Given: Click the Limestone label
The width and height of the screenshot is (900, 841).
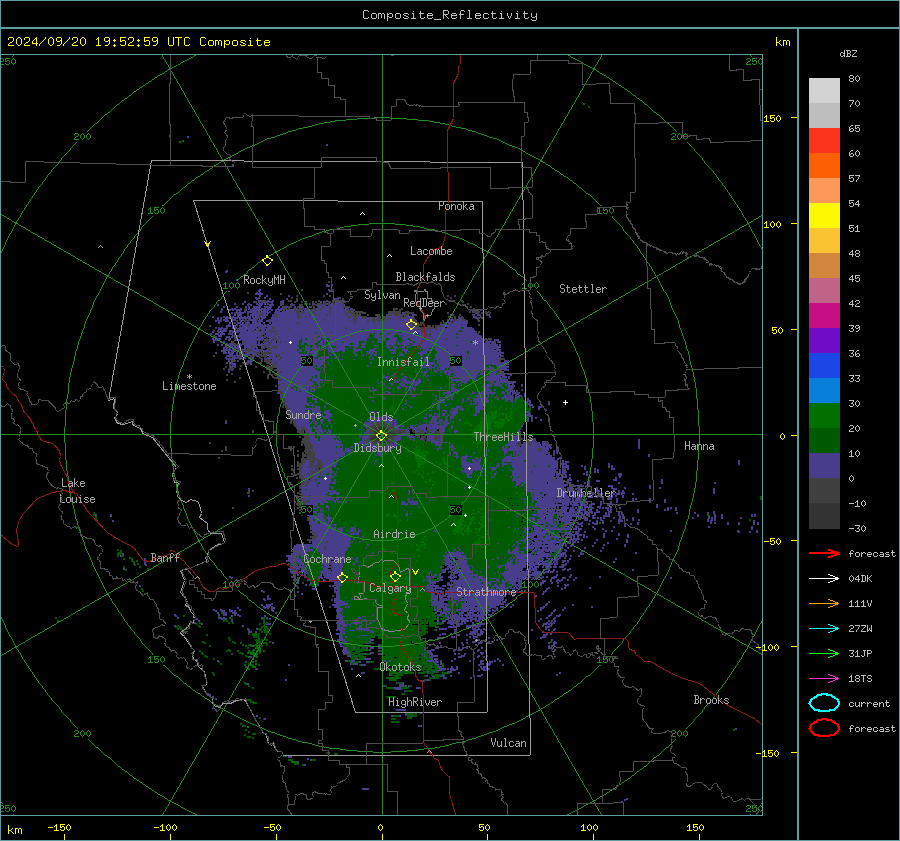Looking at the screenshot, I should [189, 386].
